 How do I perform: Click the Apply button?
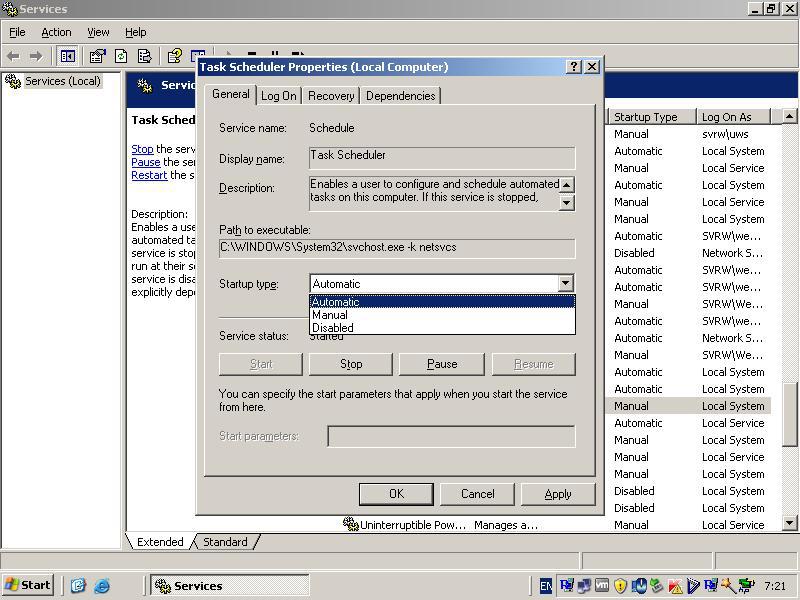click(558, 494)
